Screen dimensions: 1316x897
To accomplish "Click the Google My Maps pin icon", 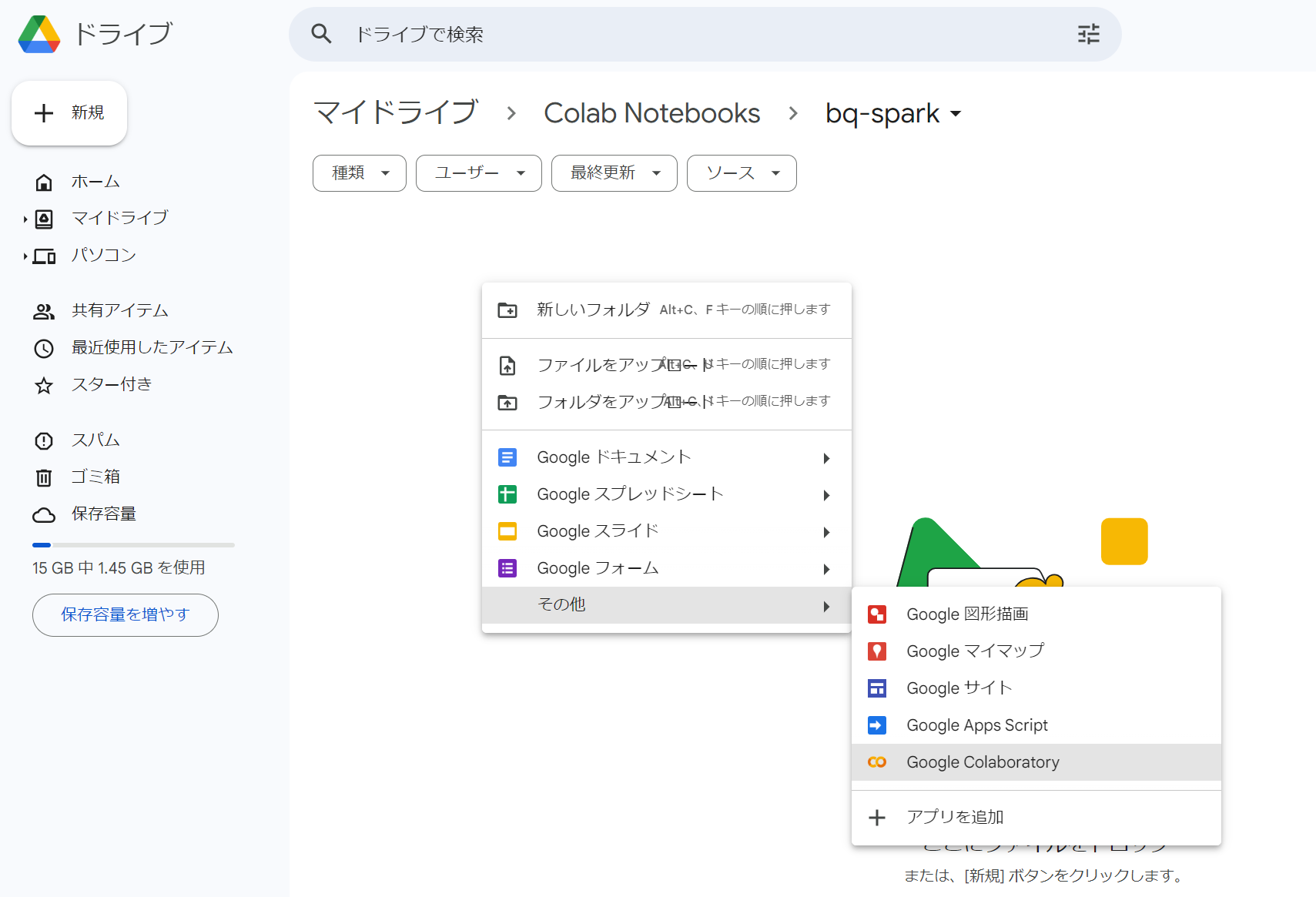I will click(x=877, y=651).
